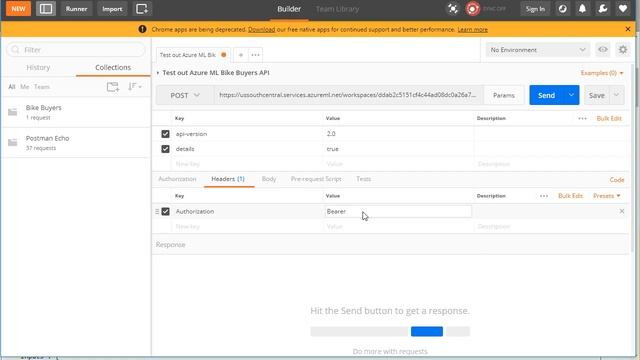Open the Bike Buyers collection
This screenshot has height=360, width=640.
(76, 112)
